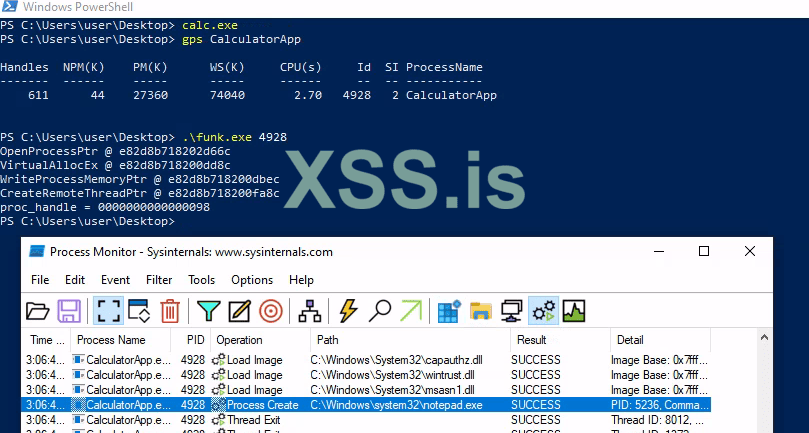Click the Highlight pencil icon
The height and width of the screenshot is (433, 809).
[x=239, y=311]
